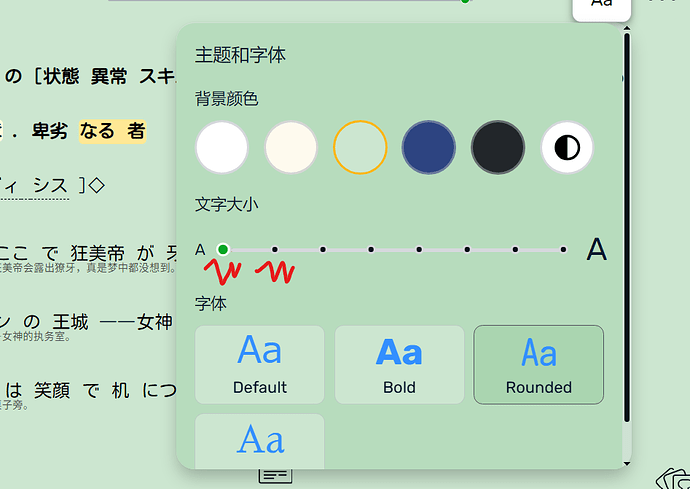
Task: Set text size to the second slider stop
Action: pyautogui.click(x=275, y=249)
